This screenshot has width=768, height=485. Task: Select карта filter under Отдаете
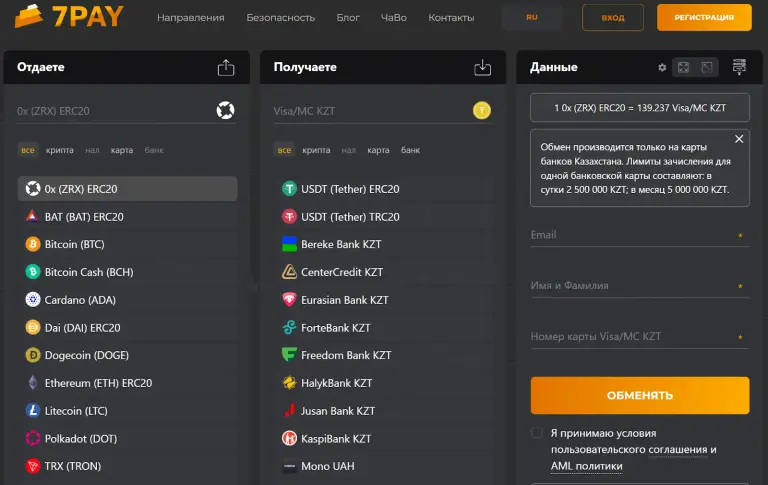click(x=122, y=150)
